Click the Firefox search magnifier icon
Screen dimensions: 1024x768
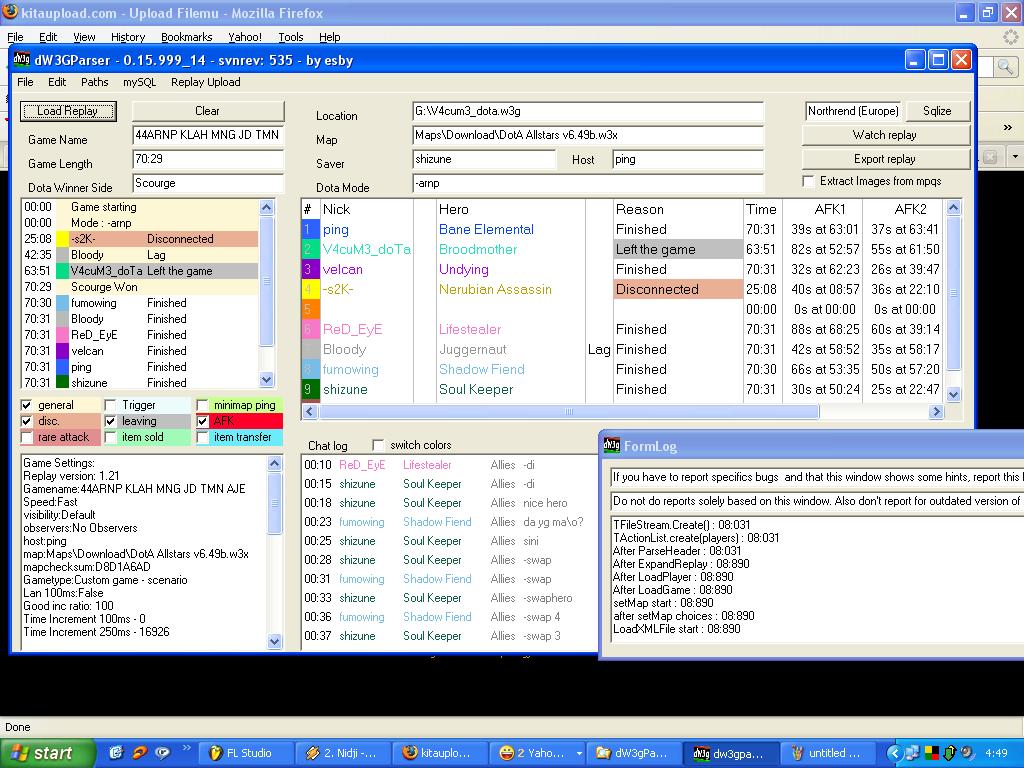[1005, 67]
